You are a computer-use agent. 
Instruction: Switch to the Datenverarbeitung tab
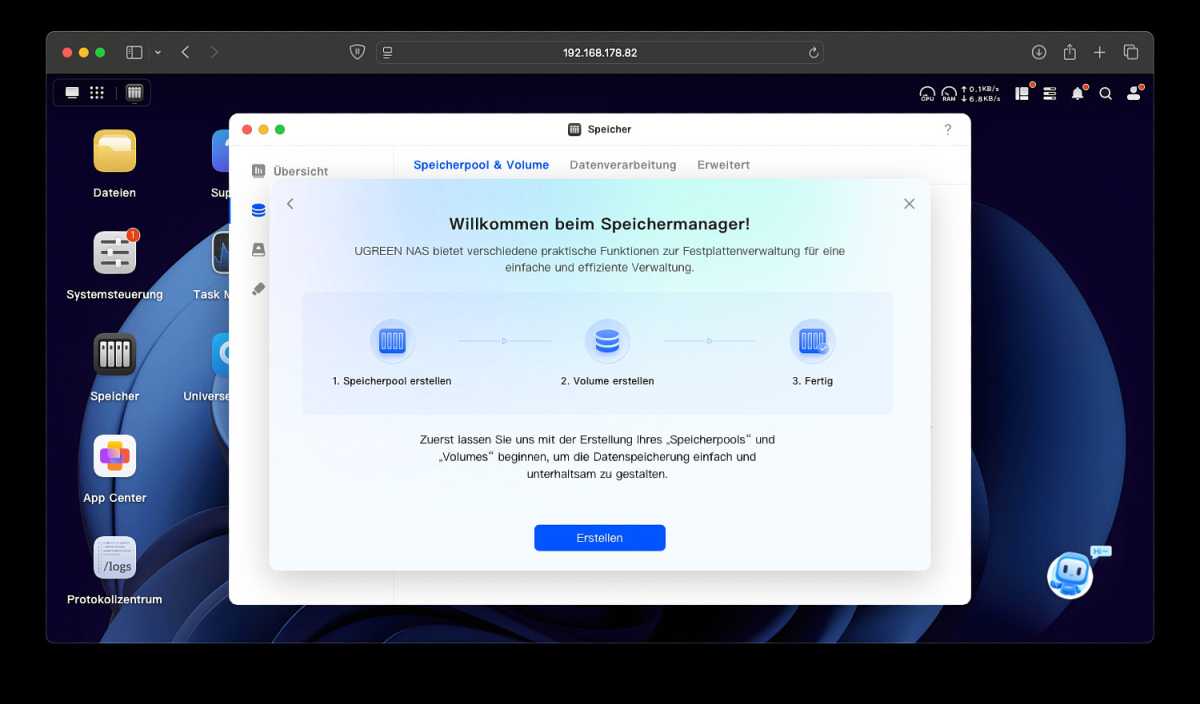[x=623, y=165]
